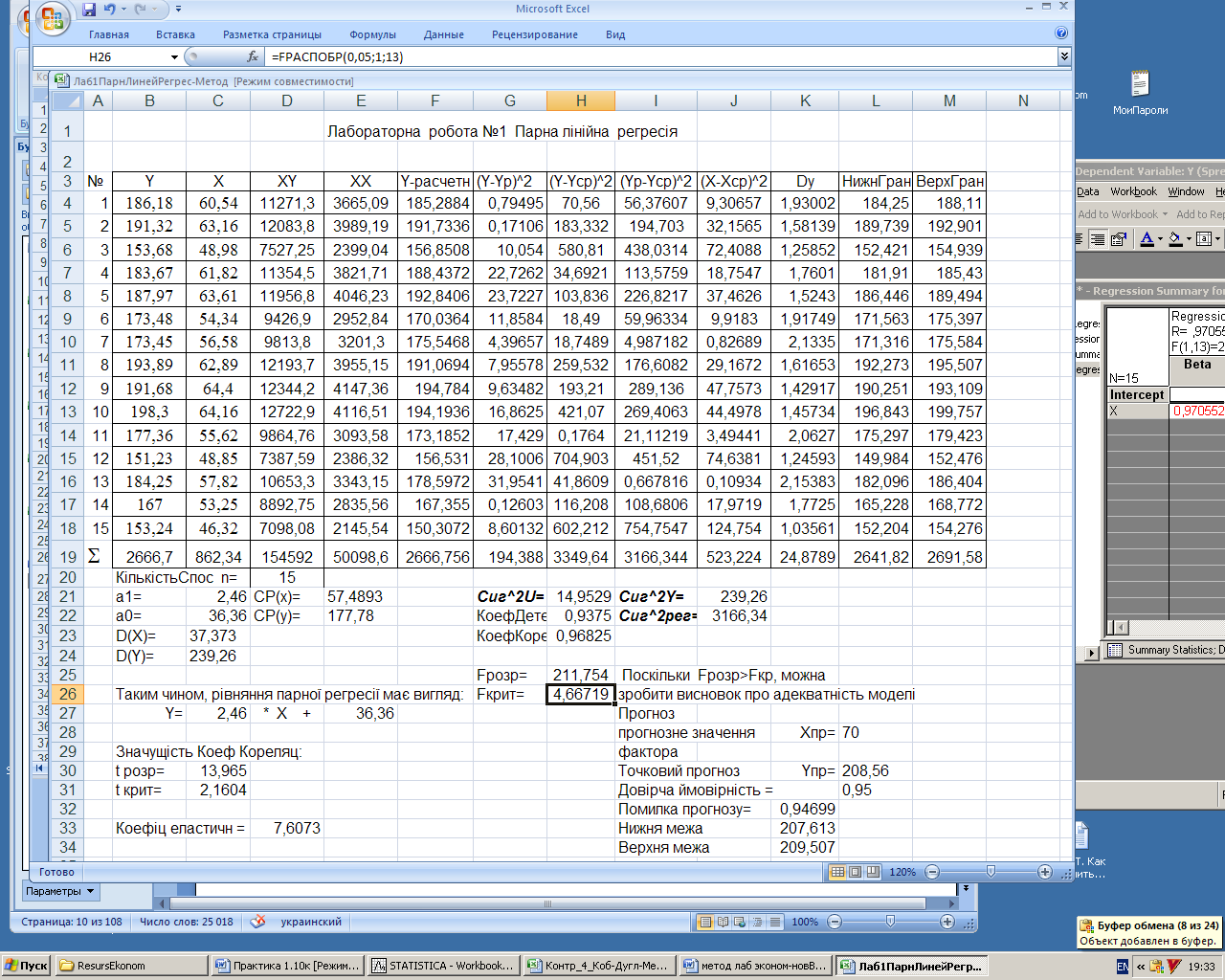The height and width of the screenshot is (980, 1225).
Task: Open Customize Quick Access Toolbar dropdown
Action: tap(178, 10)
